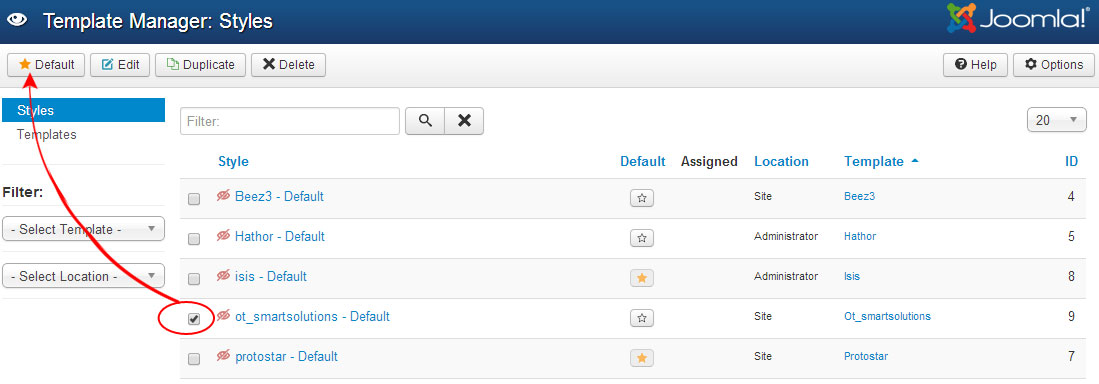This screenshot has width=1099, height=384.
Task: Click the preview-disabled eye icon for protostar
Action: pos(224,356)
